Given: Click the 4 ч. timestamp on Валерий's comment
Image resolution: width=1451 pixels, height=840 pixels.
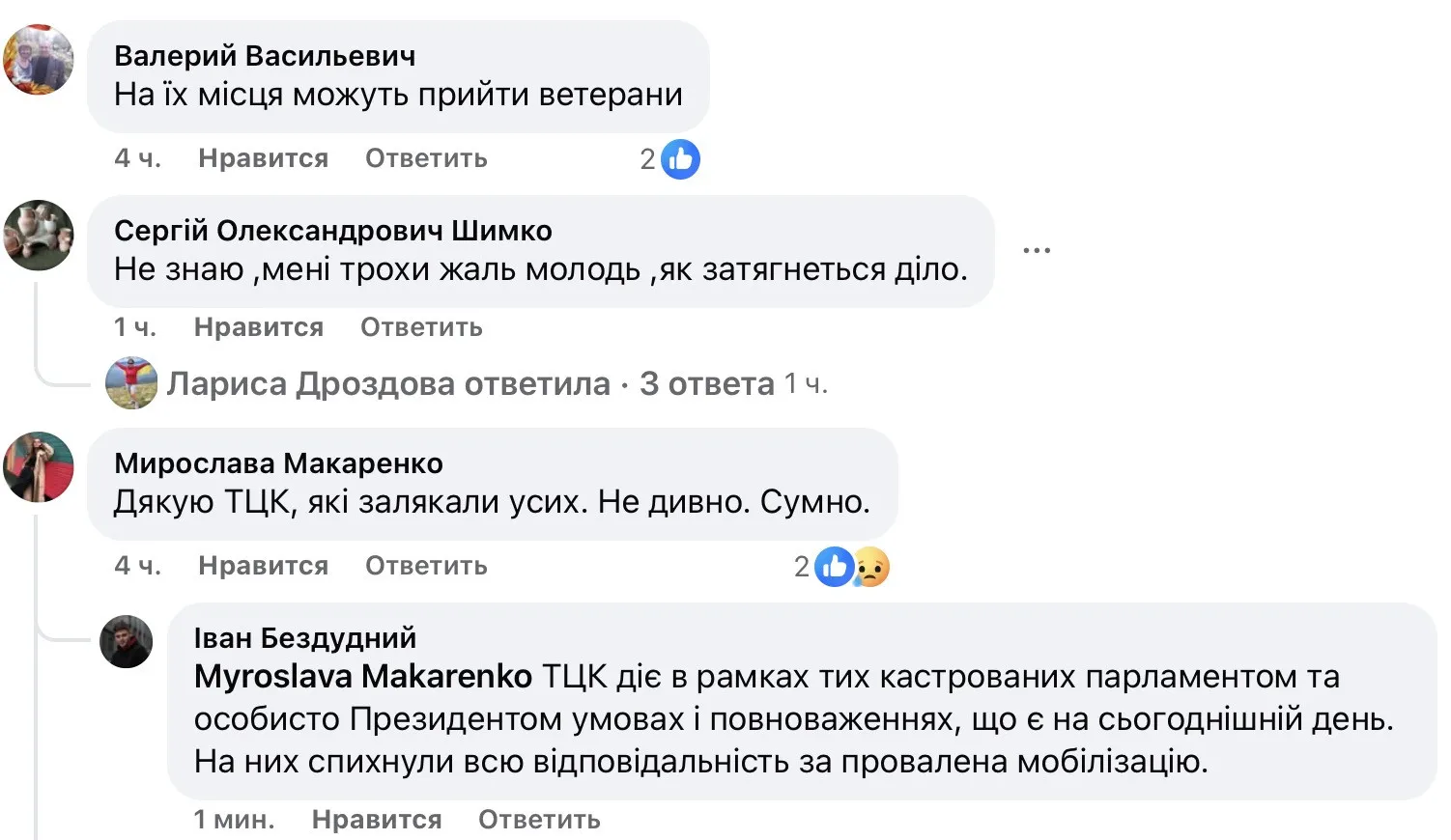Looking at the screenshot, I should [136, 158].
